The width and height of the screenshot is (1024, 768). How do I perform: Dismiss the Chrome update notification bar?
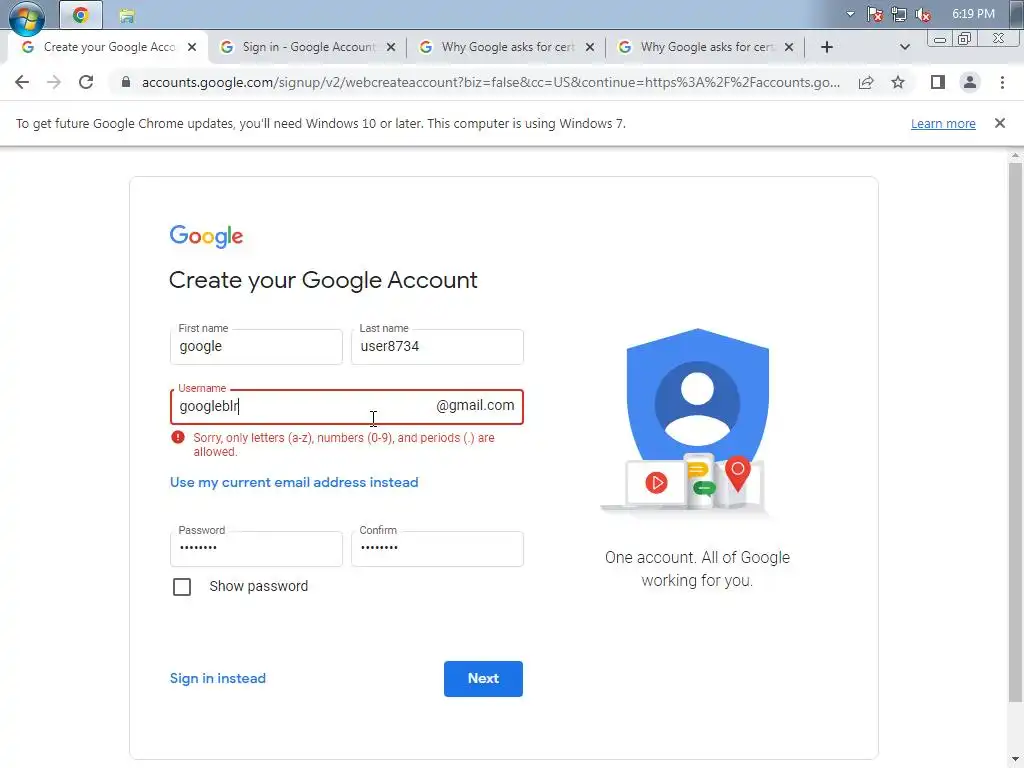1000,123
